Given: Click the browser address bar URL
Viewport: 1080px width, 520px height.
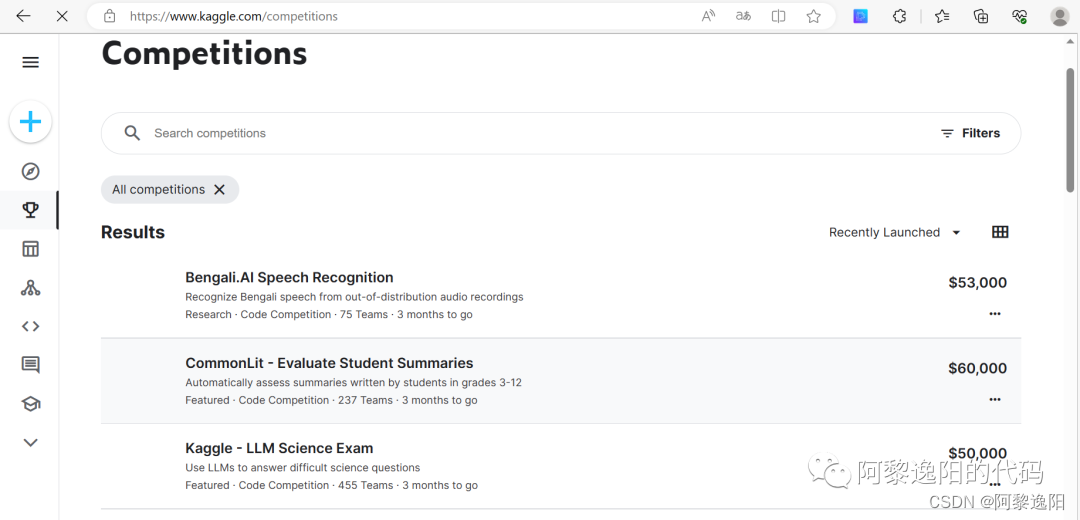Looking at the screenshot, I should (233, 16).
